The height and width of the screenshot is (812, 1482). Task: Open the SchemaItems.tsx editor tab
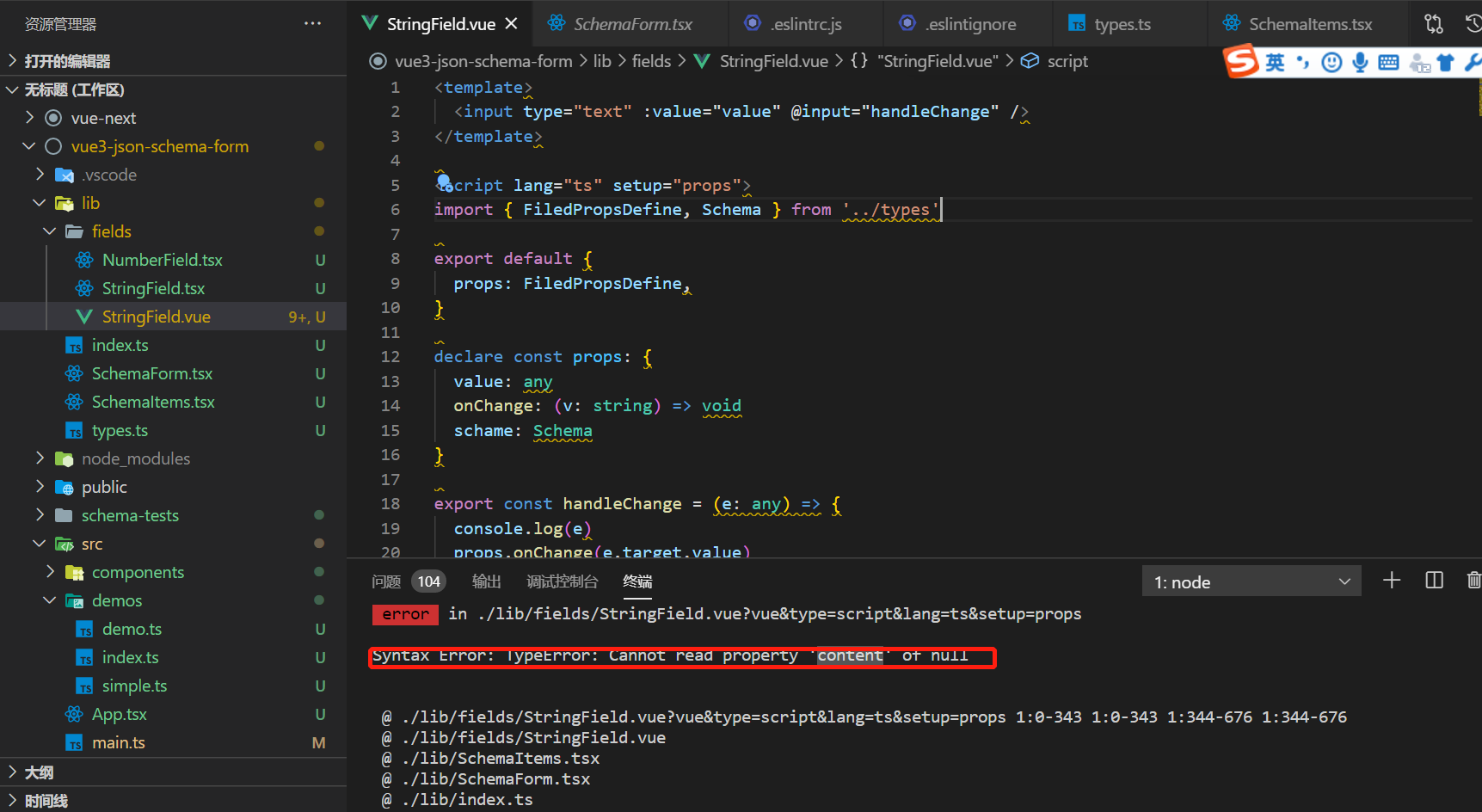coord(1310,24)
